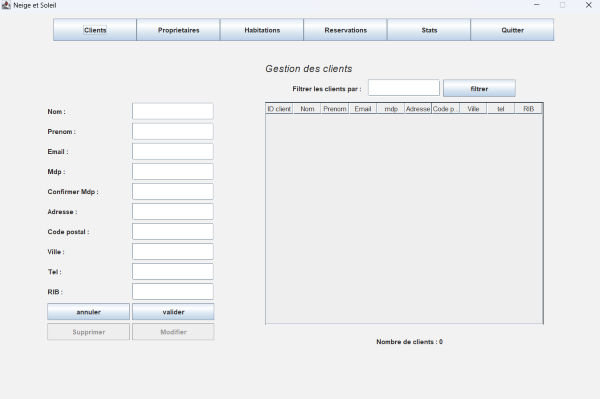This screenshot has height=399, width=600.
Task: Select the RIB table column header
Action: pos(528,109)
